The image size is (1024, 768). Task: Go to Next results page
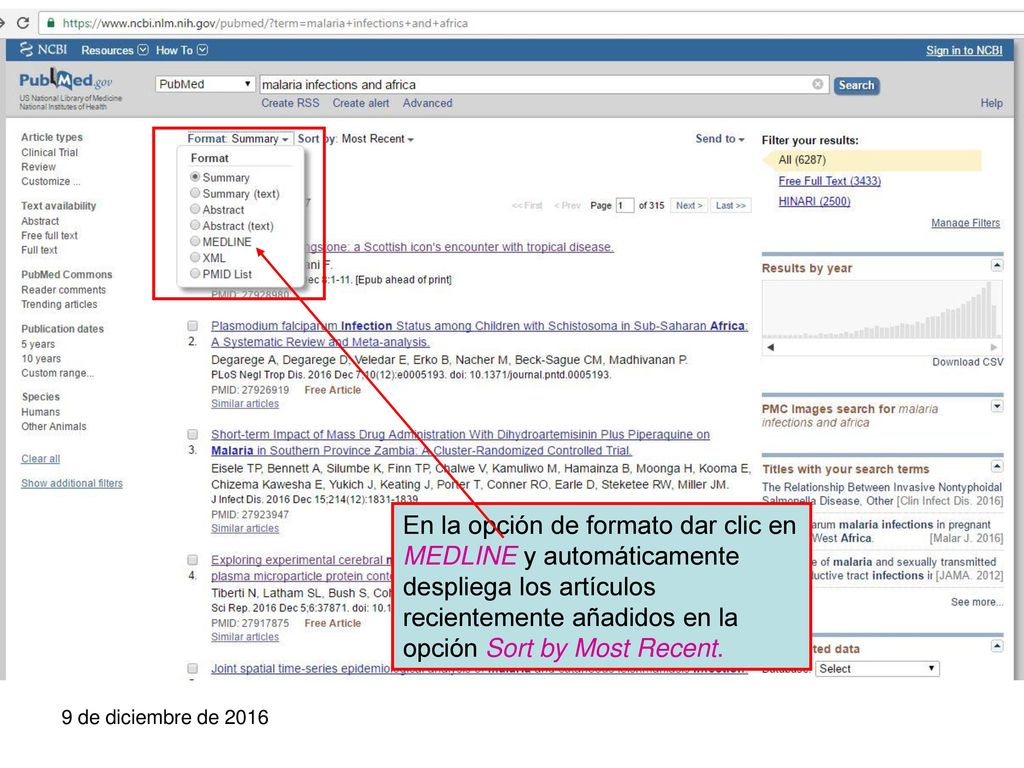(689, 205)
